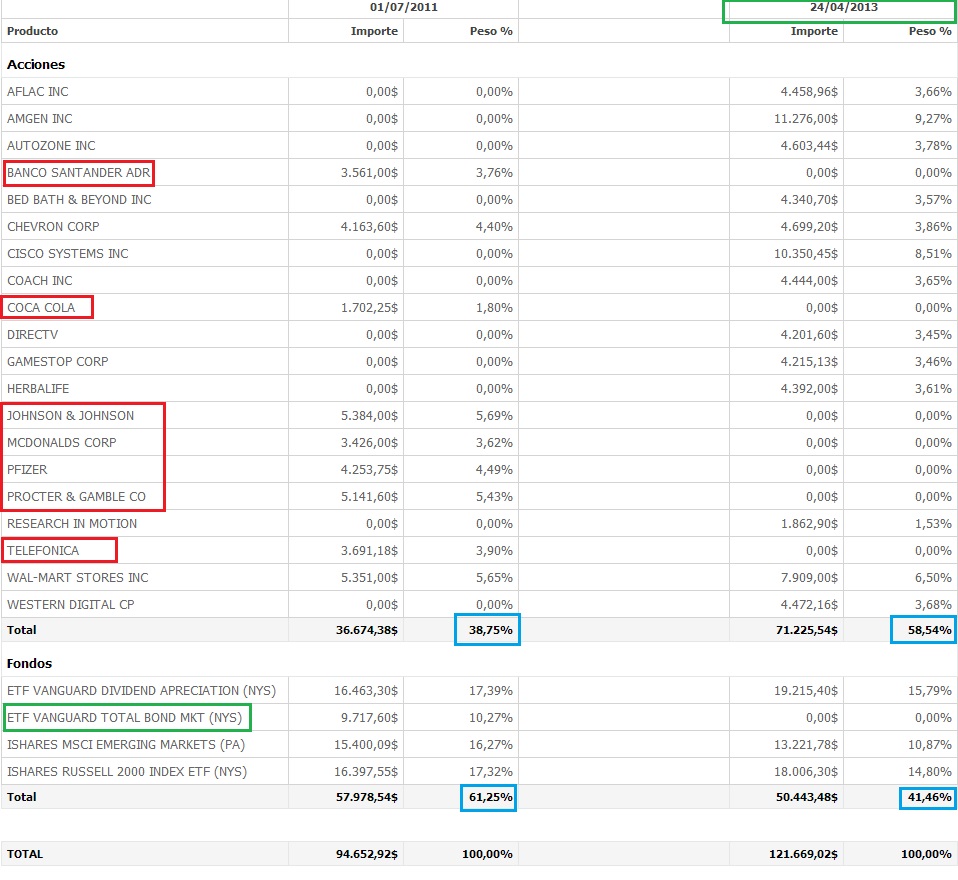
Task: Click the 5.141,60$ Procter & Gamble amount
Action: click(369, 497)
